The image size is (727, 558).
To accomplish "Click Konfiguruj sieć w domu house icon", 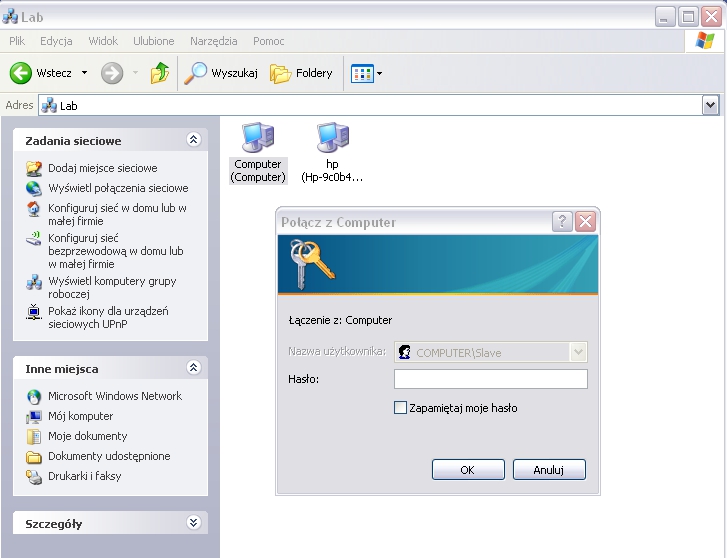I will 34,209.
